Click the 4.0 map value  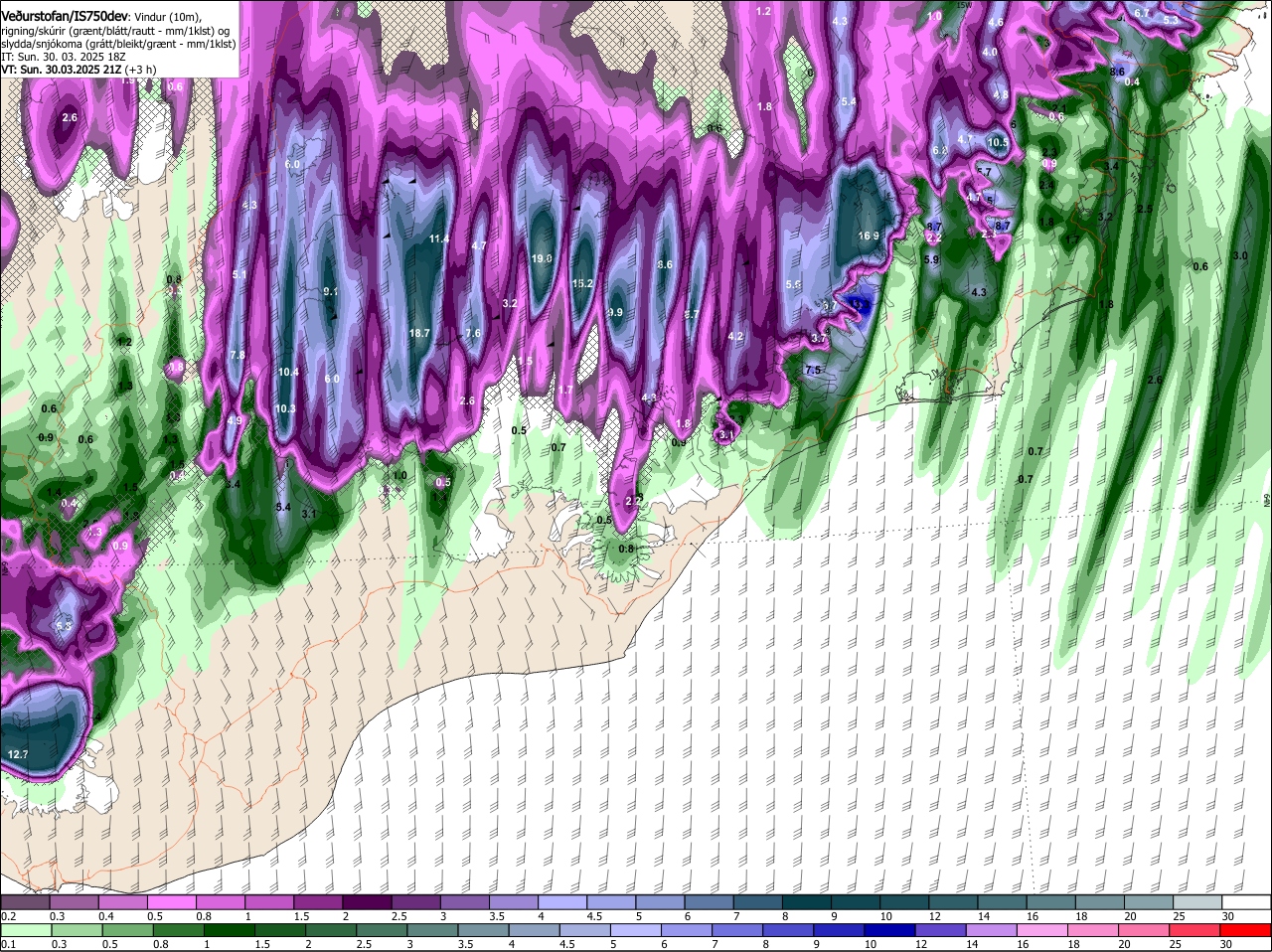click(990, 53)
